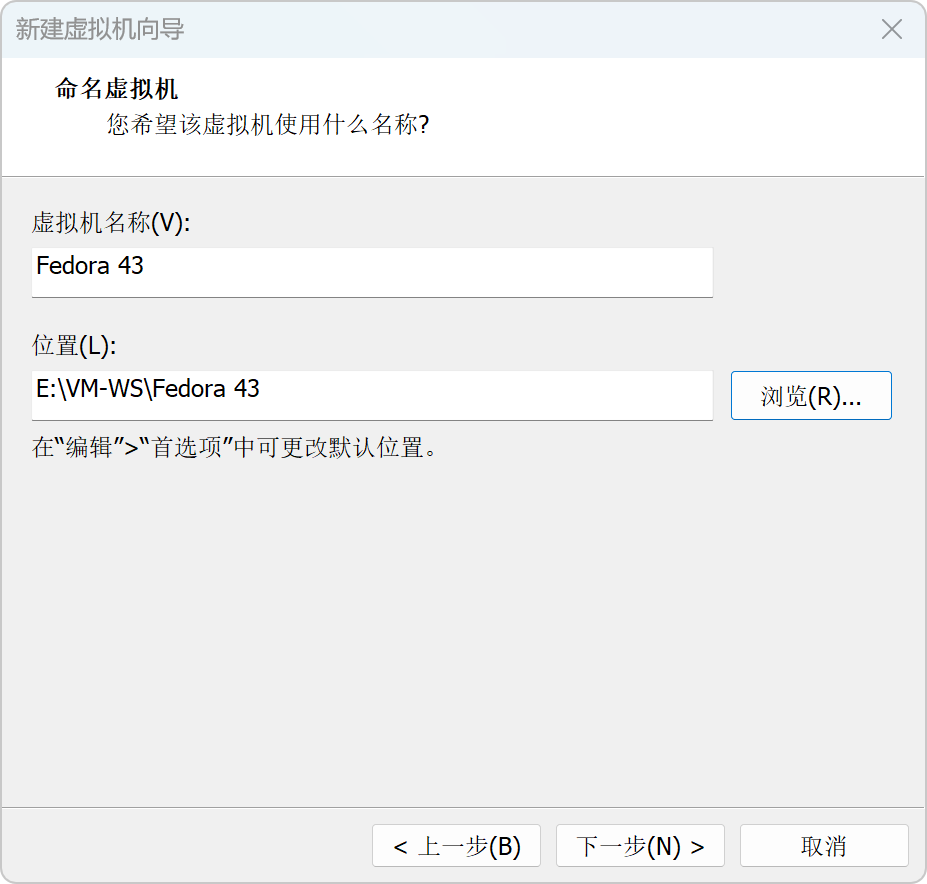
Task: Close the 新建虚拟机向导 window
Action: click(892, 29)
